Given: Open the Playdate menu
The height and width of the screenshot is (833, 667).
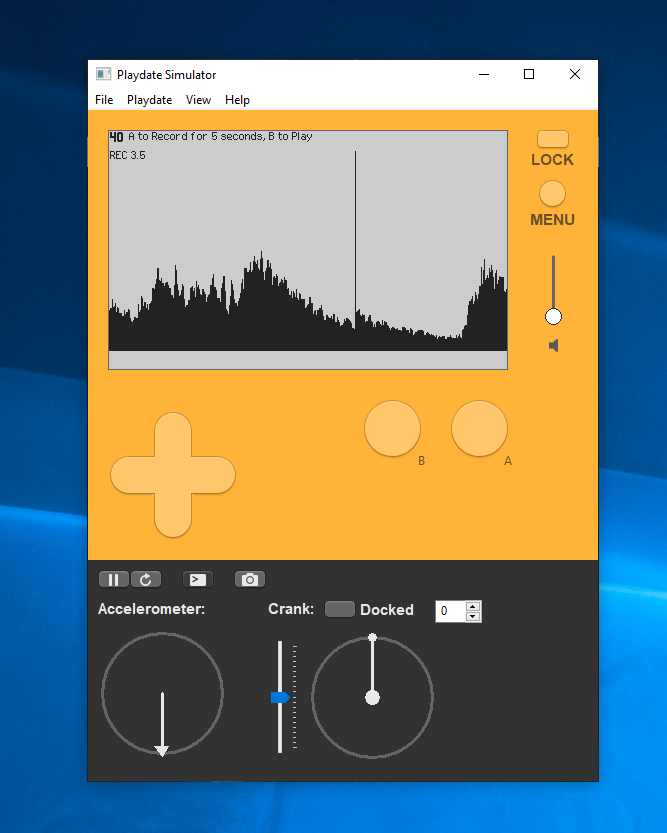Looking at the screenshot, I should click(149, 100).
